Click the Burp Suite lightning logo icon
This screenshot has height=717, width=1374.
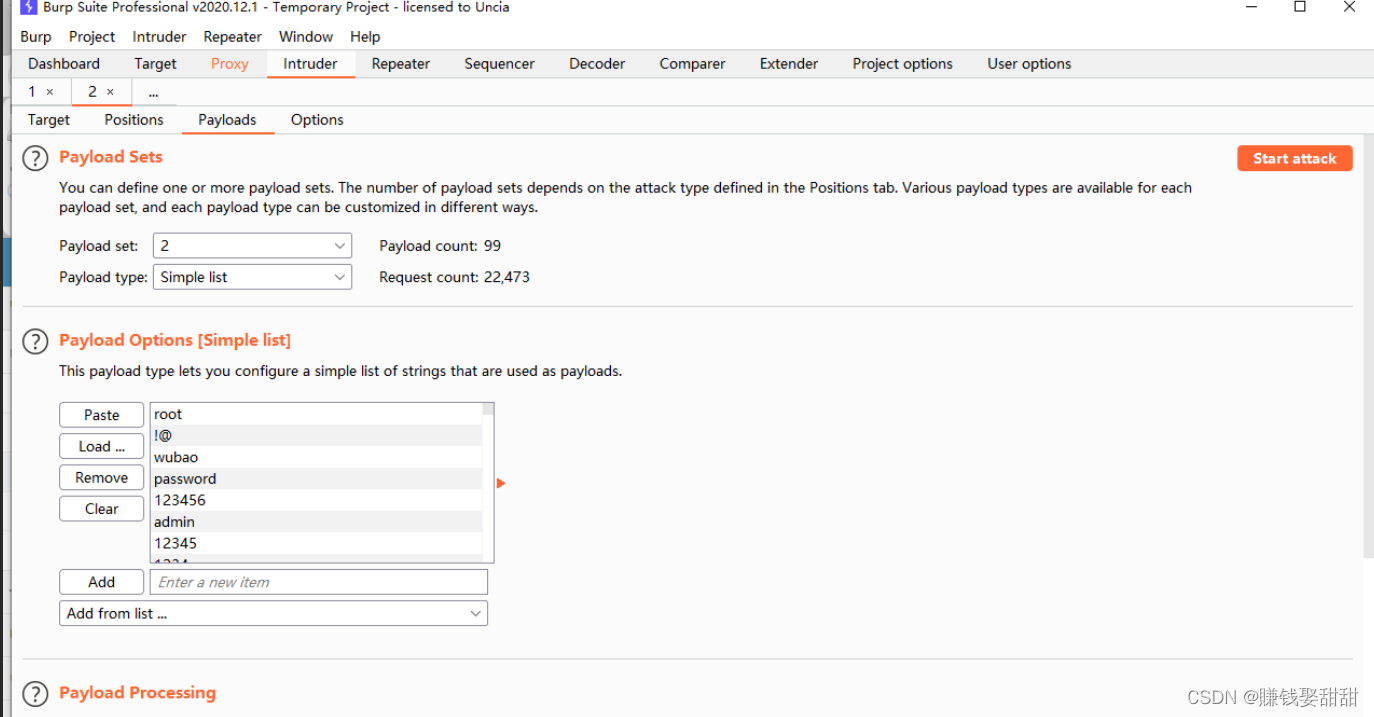click(29, 8)
